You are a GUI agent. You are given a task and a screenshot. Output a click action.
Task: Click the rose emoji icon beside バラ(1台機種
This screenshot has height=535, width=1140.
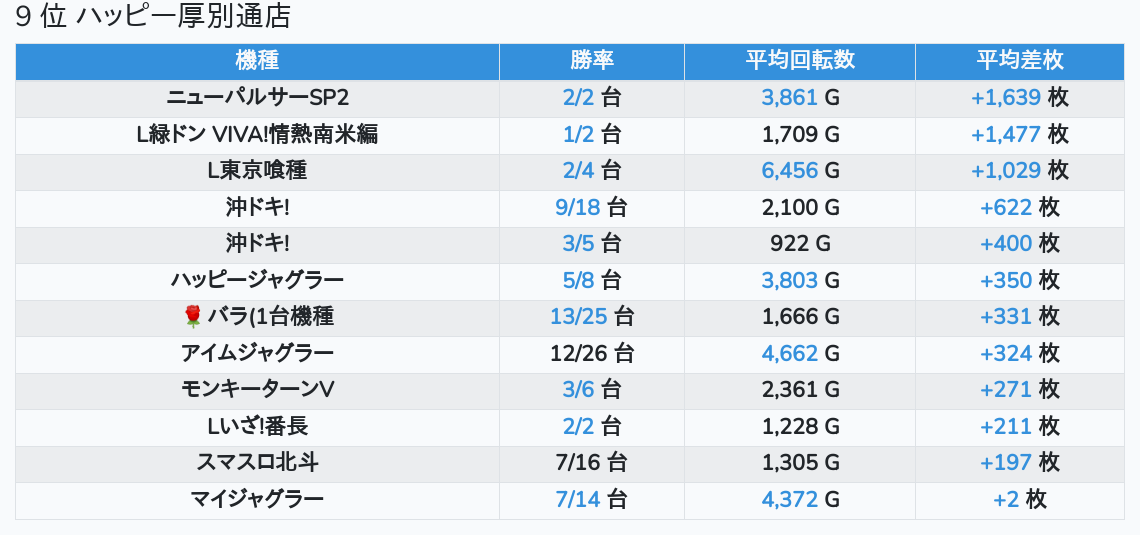193,316
